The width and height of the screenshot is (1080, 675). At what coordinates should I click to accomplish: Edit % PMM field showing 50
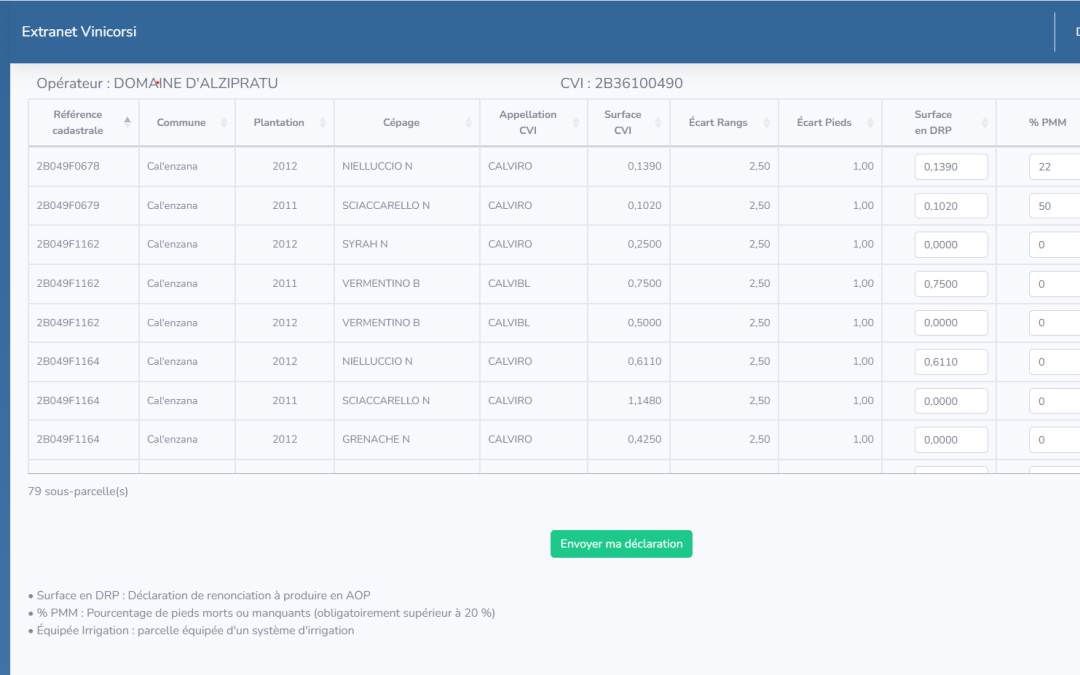tap(1055, 206)
